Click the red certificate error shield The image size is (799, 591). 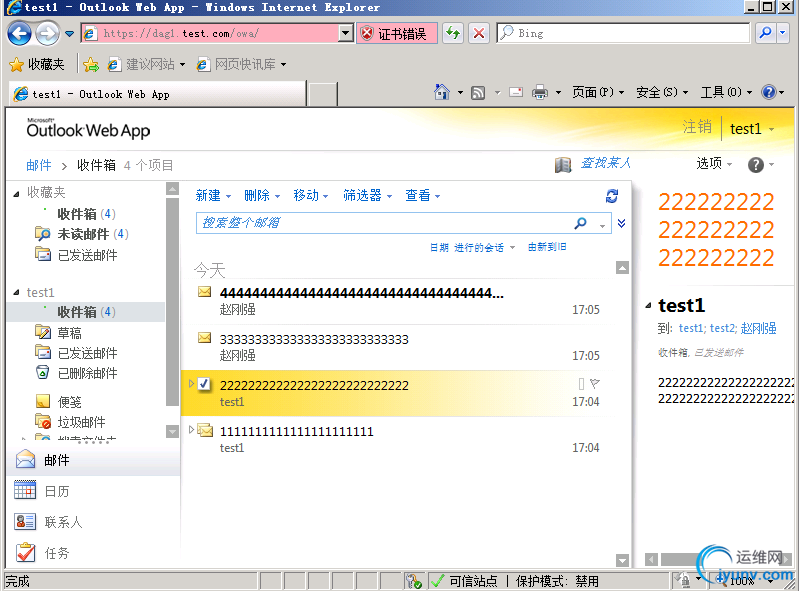point(367,34)
